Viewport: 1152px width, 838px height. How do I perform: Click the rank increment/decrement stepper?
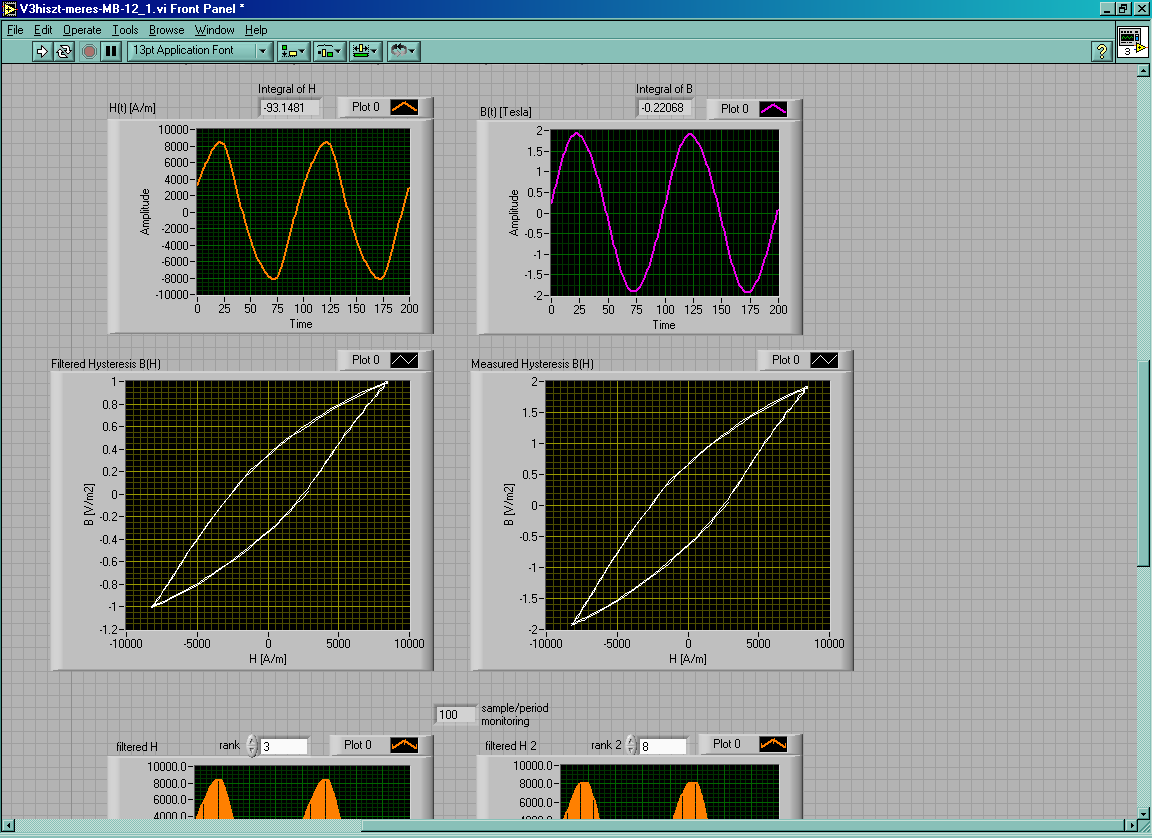pyautogui.click(x=252, y=746)
